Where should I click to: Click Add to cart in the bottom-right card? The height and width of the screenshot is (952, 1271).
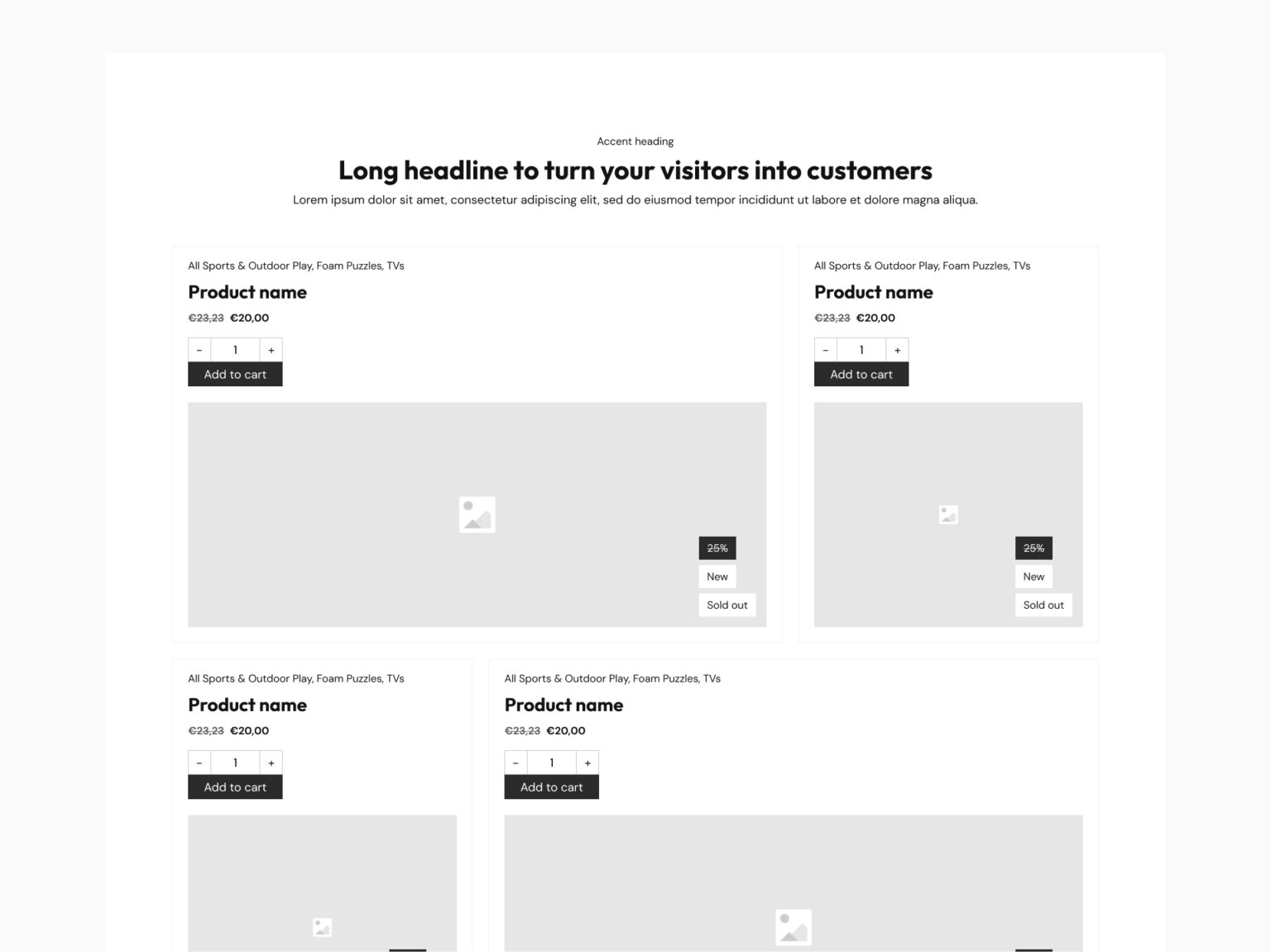point(552,787)
